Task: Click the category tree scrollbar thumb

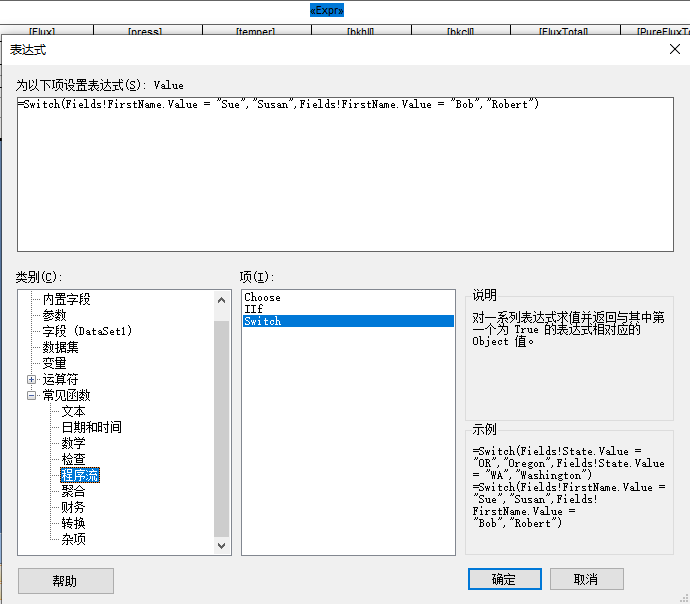Action: coord(221,429)
